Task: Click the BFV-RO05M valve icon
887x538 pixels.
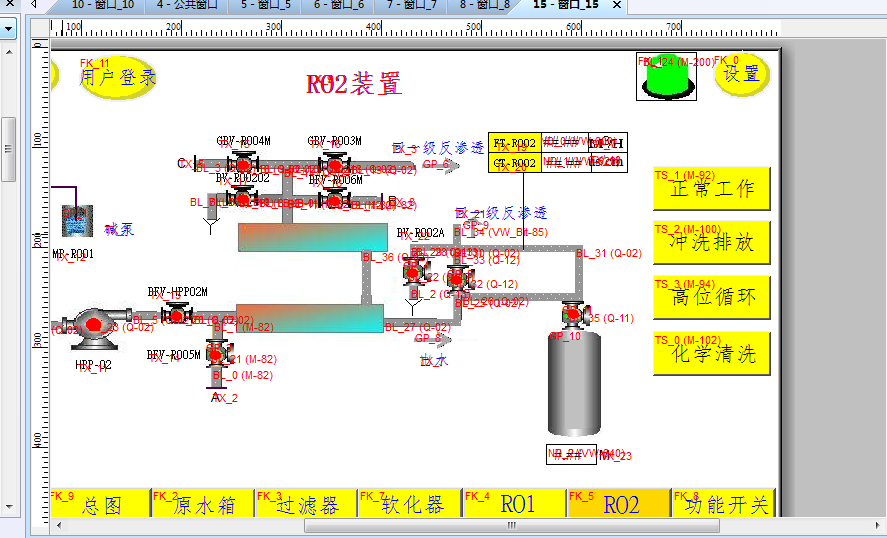Action: [217, 359]
